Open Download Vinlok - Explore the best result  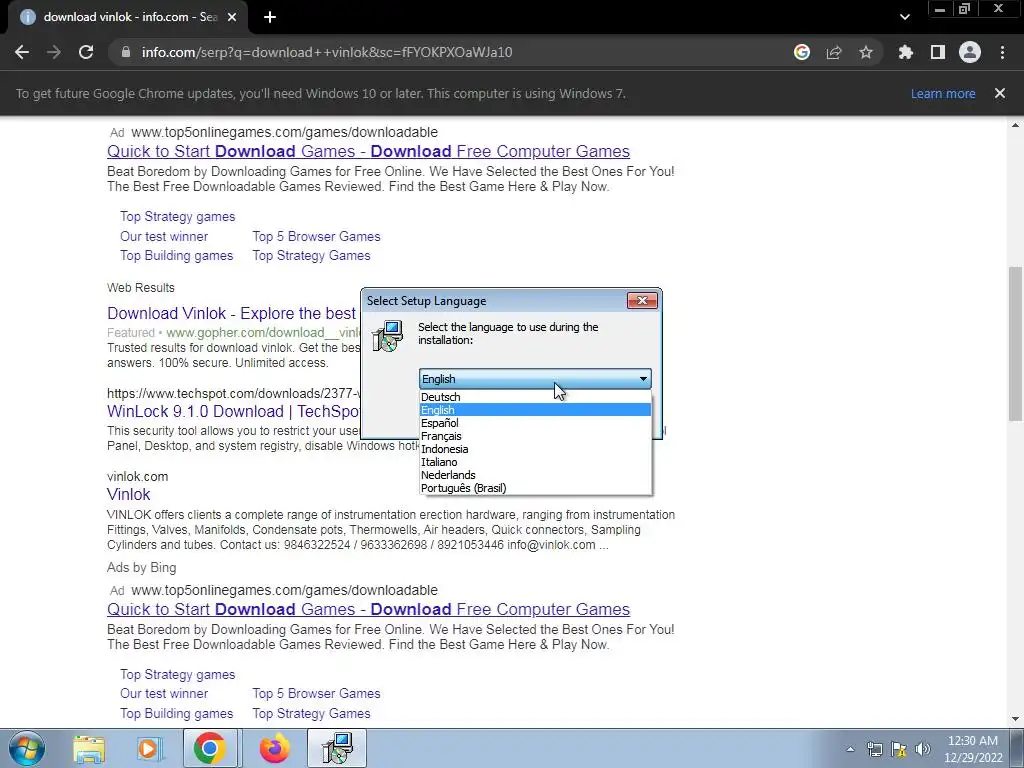coord(232,313)
